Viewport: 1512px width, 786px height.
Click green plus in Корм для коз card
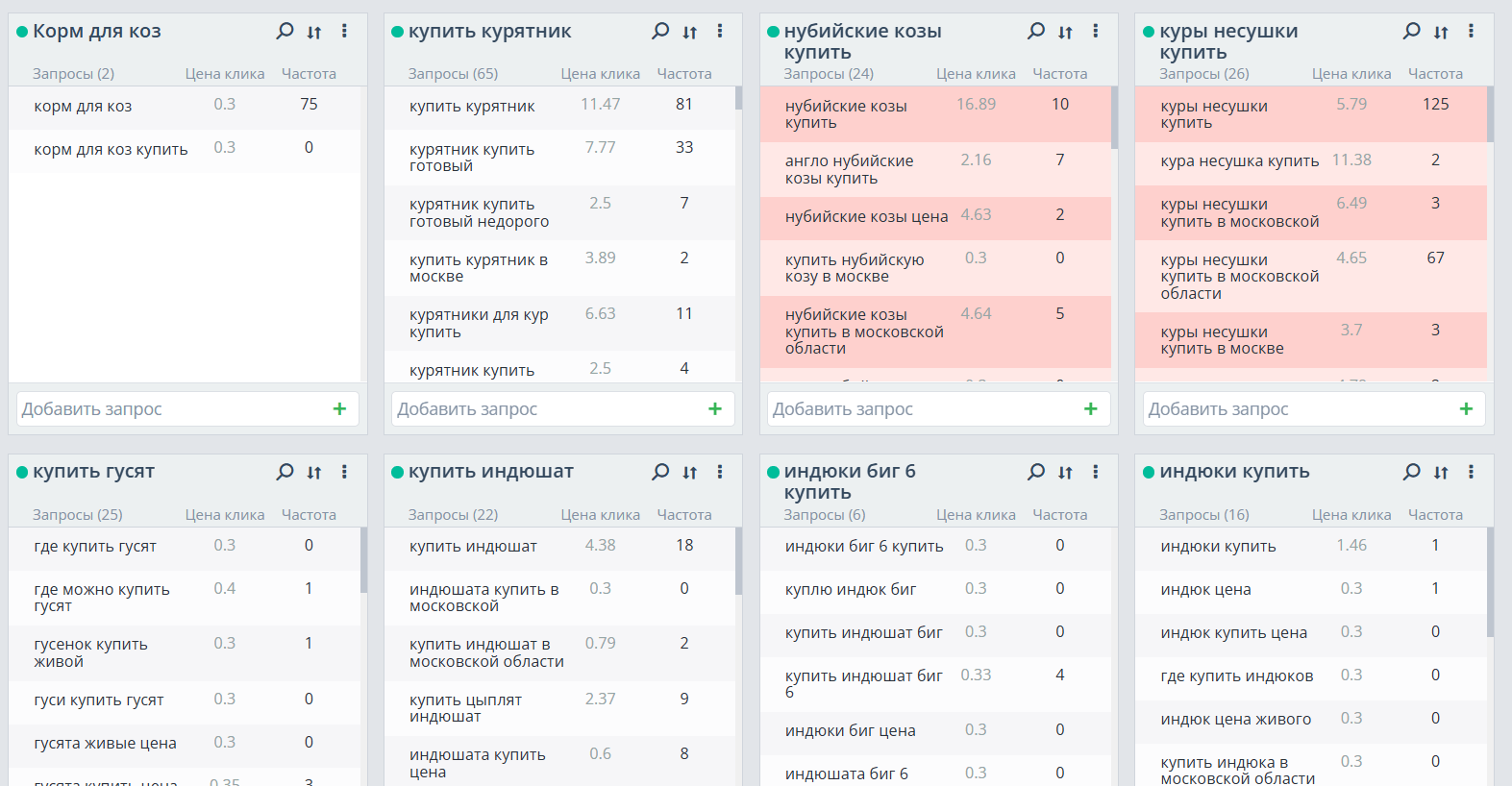pos(339,408)
